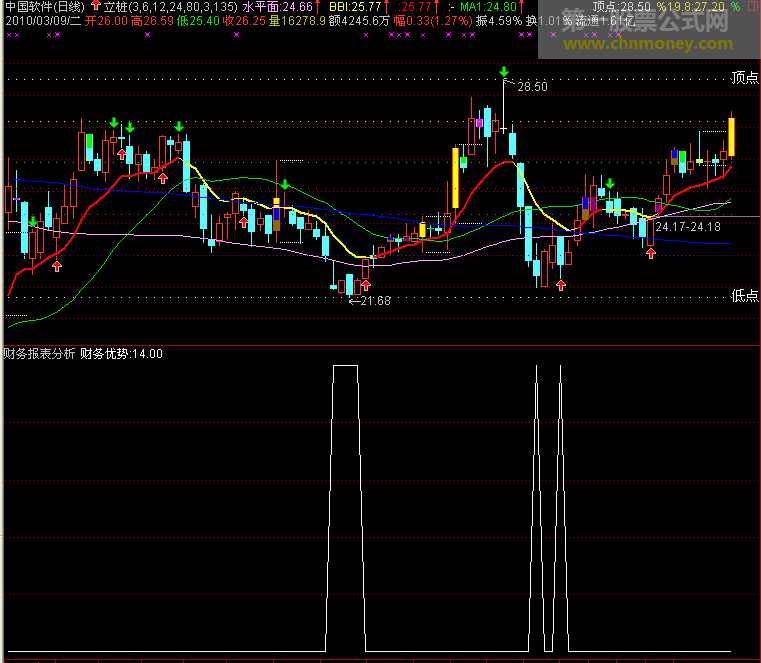Image resolution: width=761 pixels, height=663 pixels.
Task: Click the 低点 label on the right axis
Action: [x=744, y=295]
